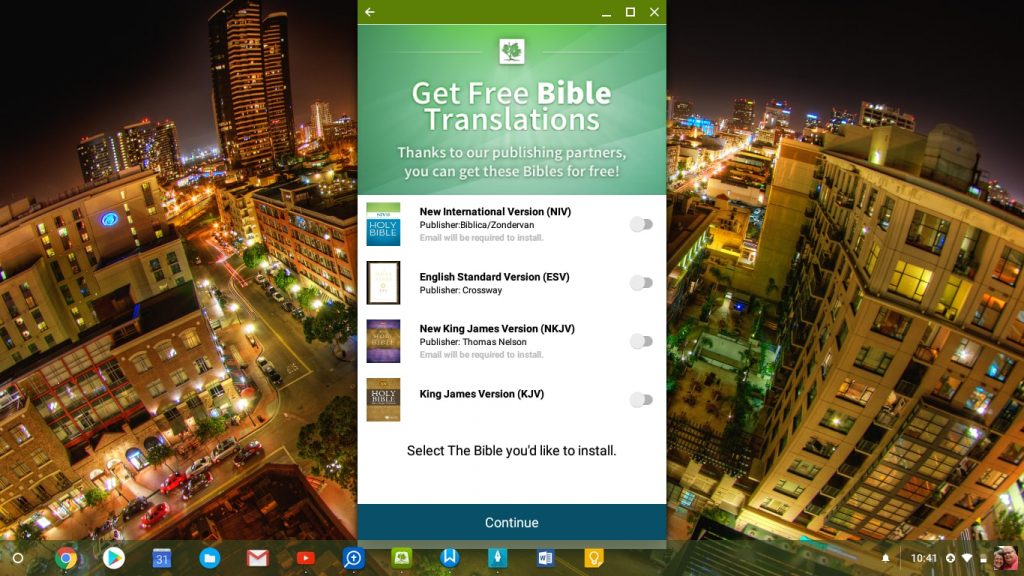Viewport: 1024px width, 576px height.
Task: Click the Bible app tree logo icon
Action: (512, 52)
